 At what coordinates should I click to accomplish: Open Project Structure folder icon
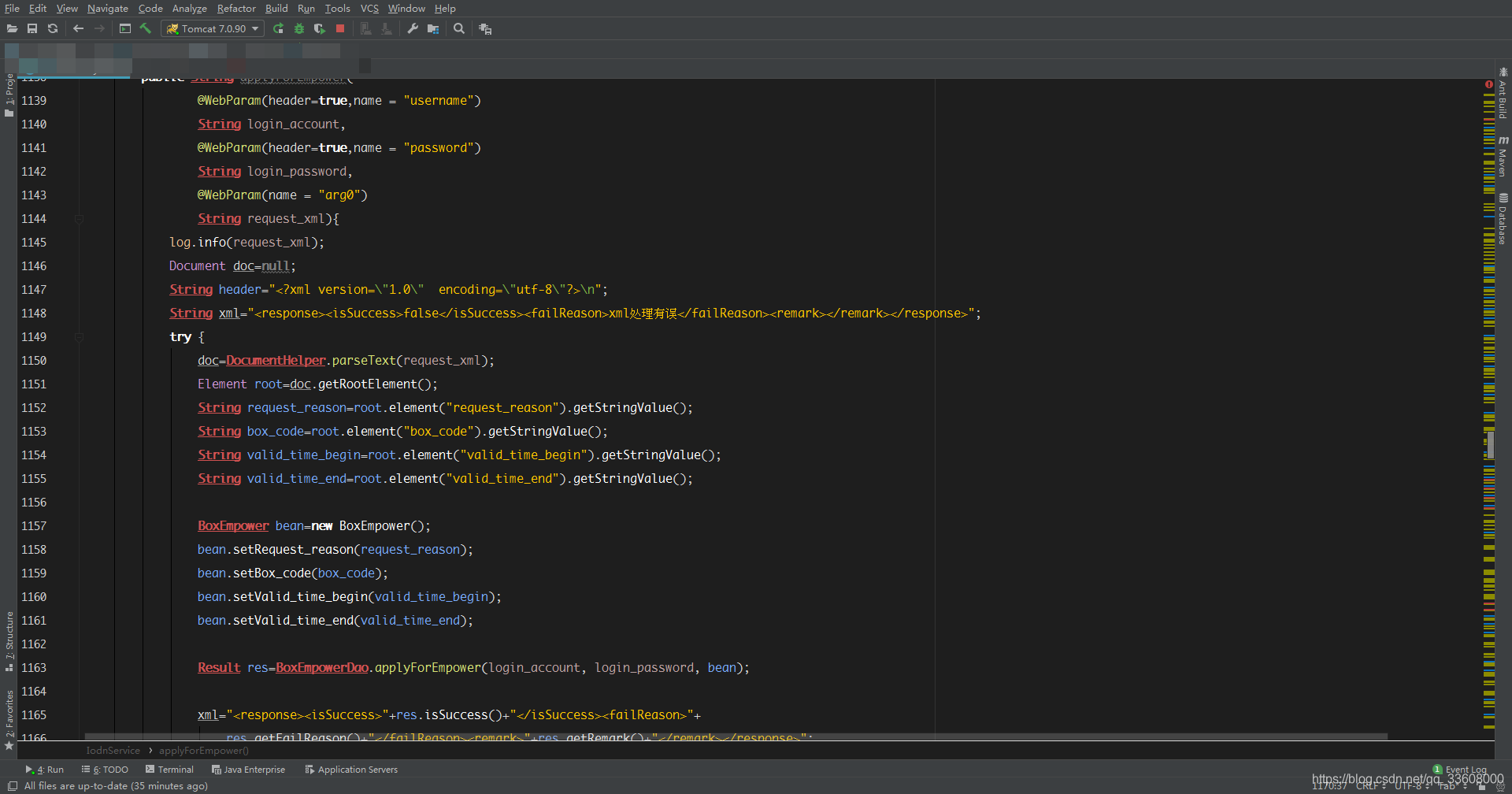pos(433,28)
